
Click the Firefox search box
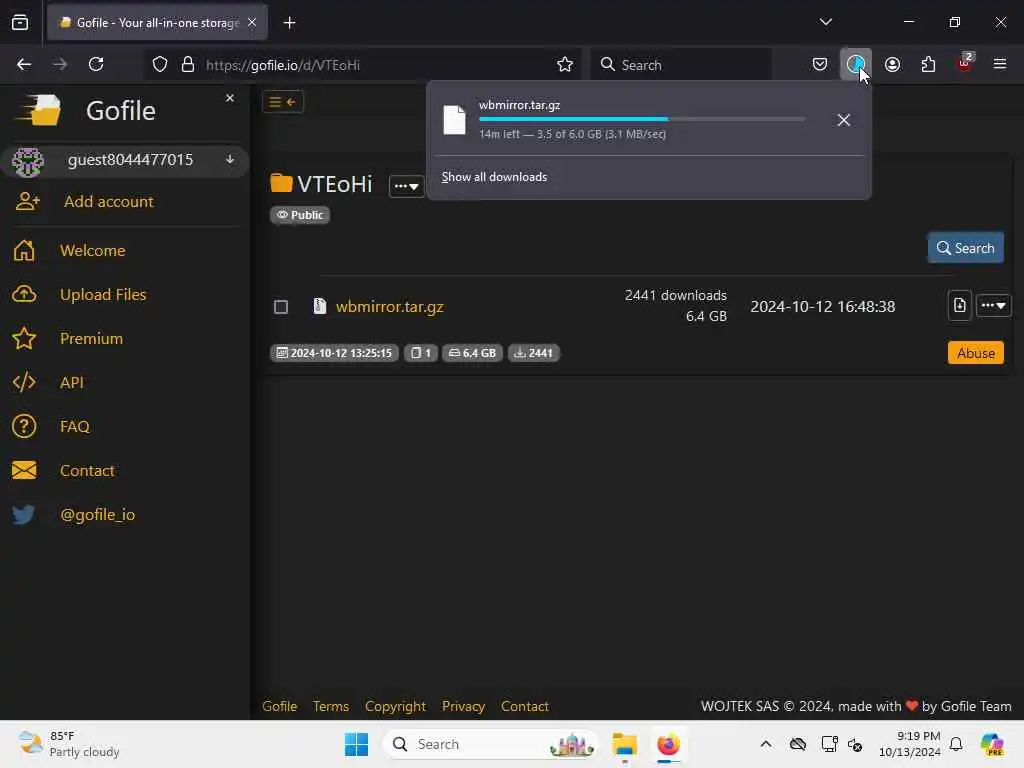(x=681, y=65)
